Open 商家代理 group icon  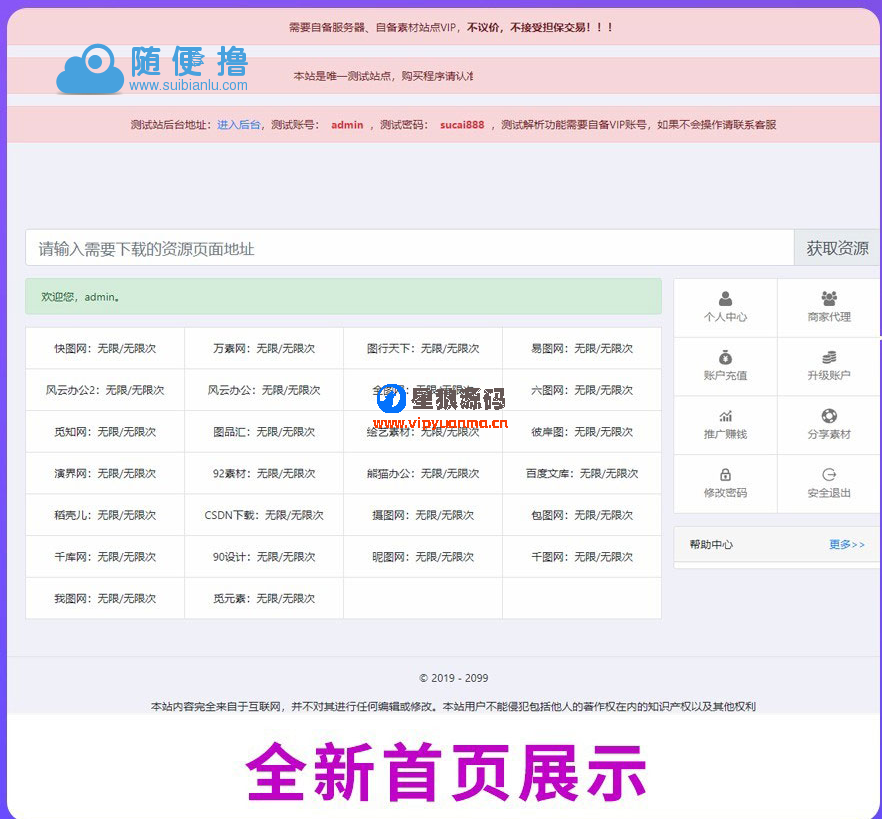[829, 298]
